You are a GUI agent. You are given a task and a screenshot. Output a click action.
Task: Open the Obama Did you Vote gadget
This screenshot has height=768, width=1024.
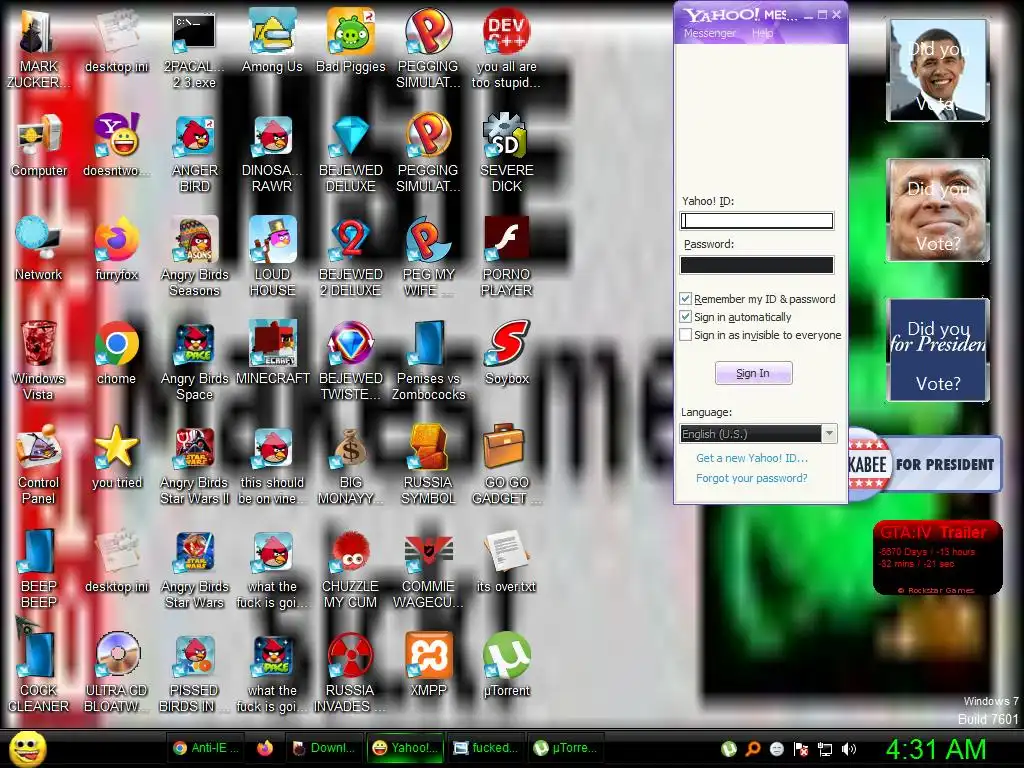point(938,71)
